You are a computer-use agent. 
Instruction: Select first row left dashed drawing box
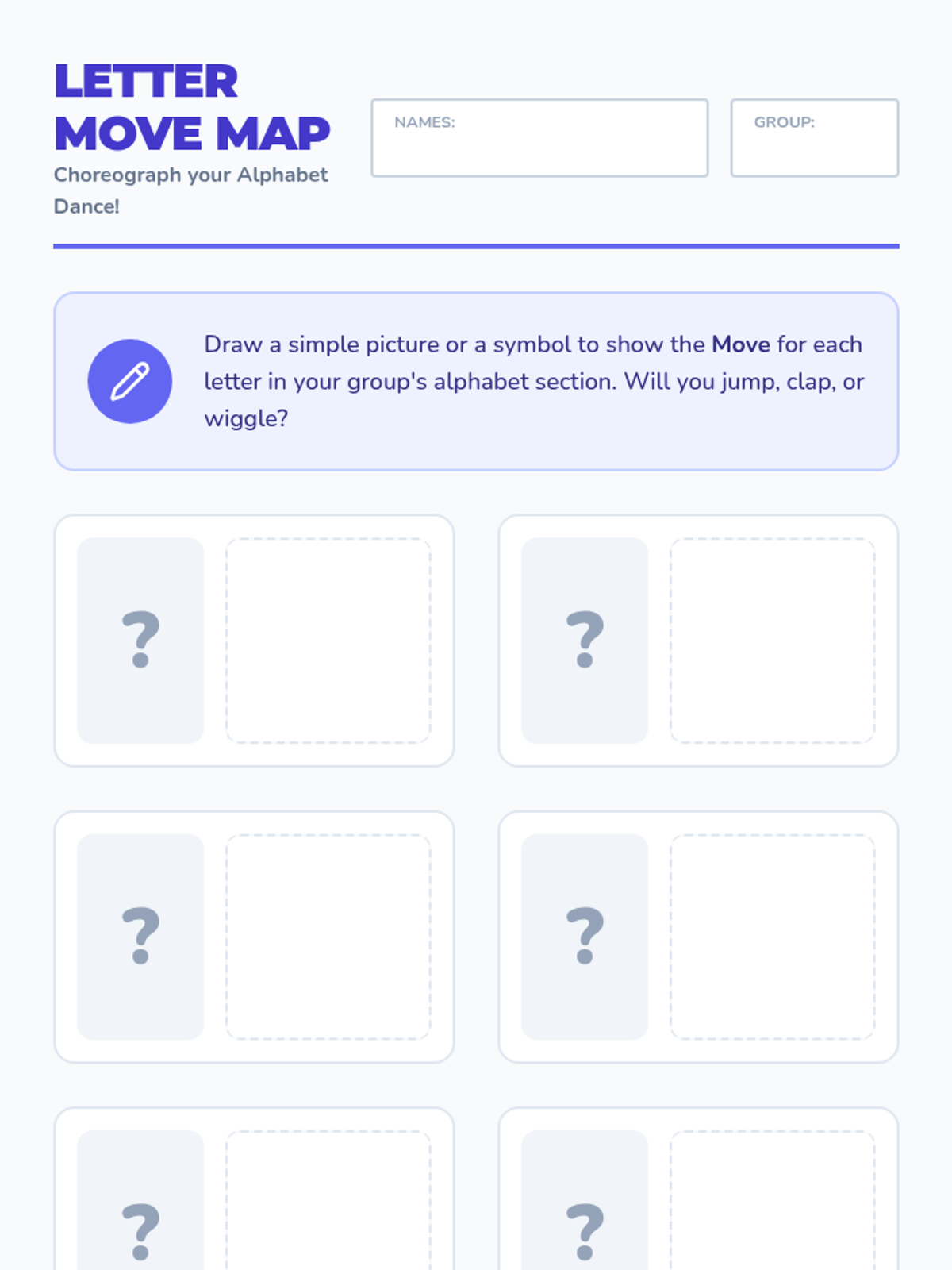[x=328, y=641]
